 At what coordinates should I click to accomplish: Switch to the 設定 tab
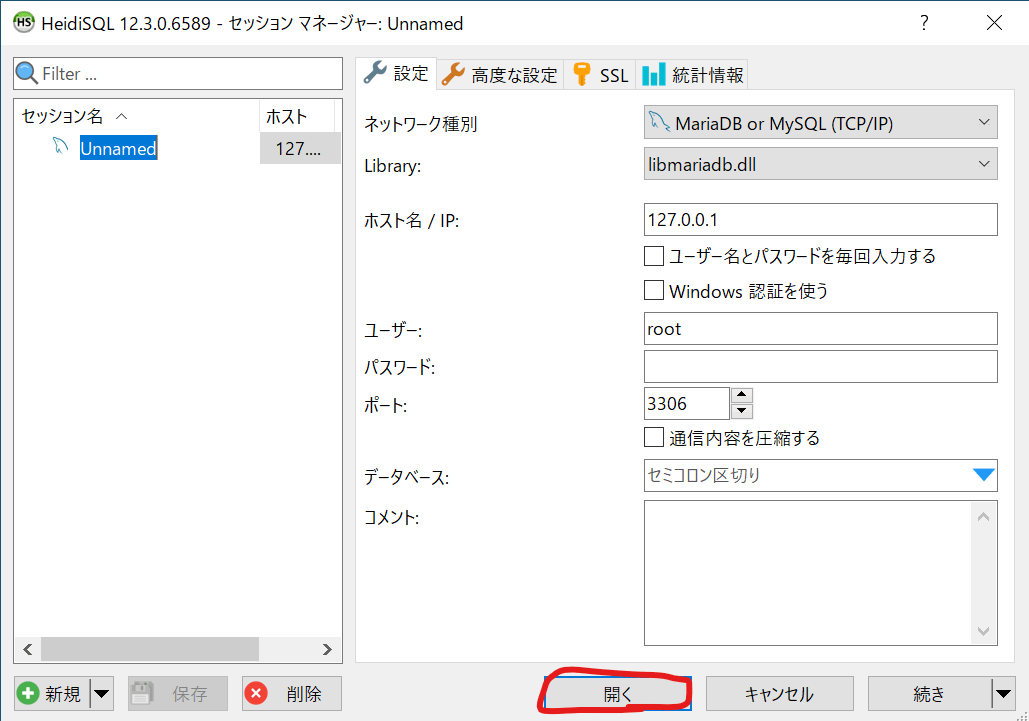[x=395, y=73]
